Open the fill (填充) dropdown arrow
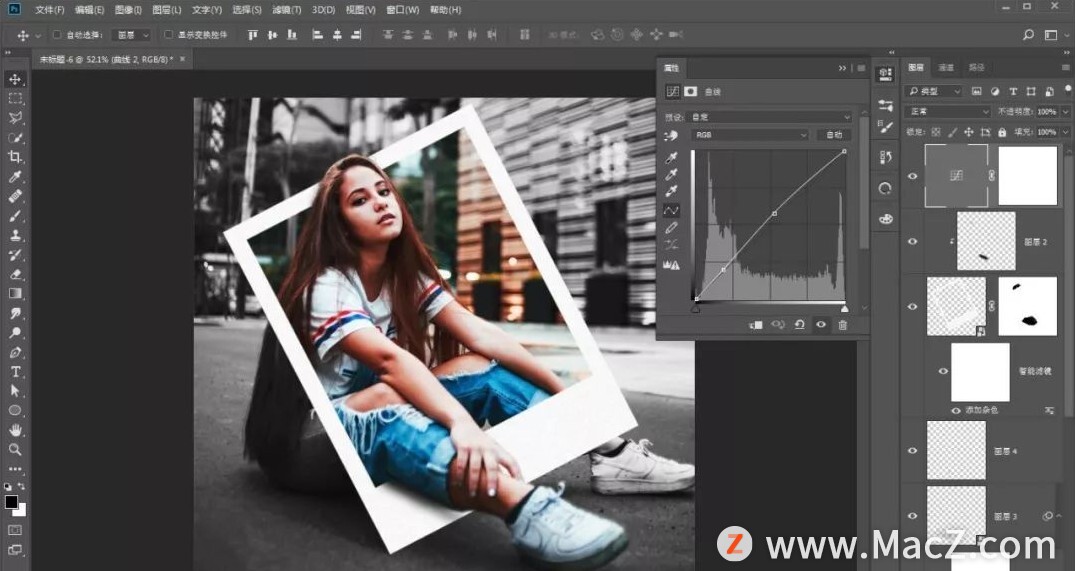The height and width of the screenshot is (571, 1075). point(1065,132)
